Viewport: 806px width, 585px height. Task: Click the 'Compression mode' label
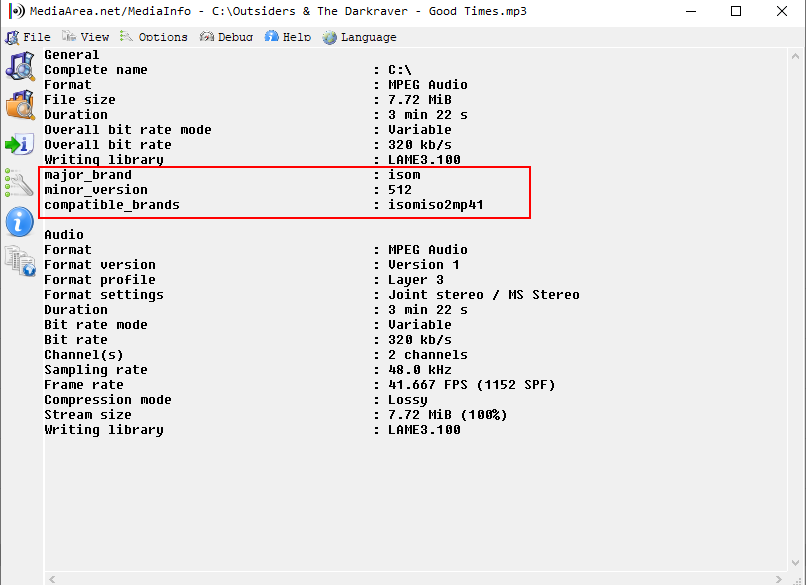click(x=107, y=400)
